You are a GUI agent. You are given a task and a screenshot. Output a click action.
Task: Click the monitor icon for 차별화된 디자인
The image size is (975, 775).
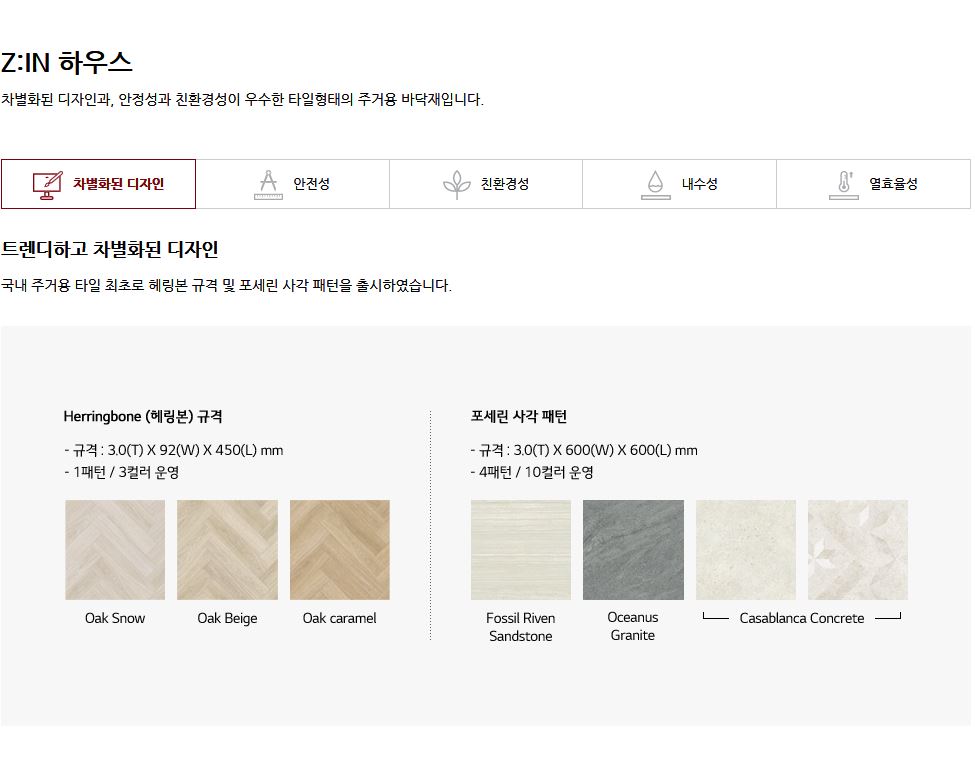coord(48,184)
